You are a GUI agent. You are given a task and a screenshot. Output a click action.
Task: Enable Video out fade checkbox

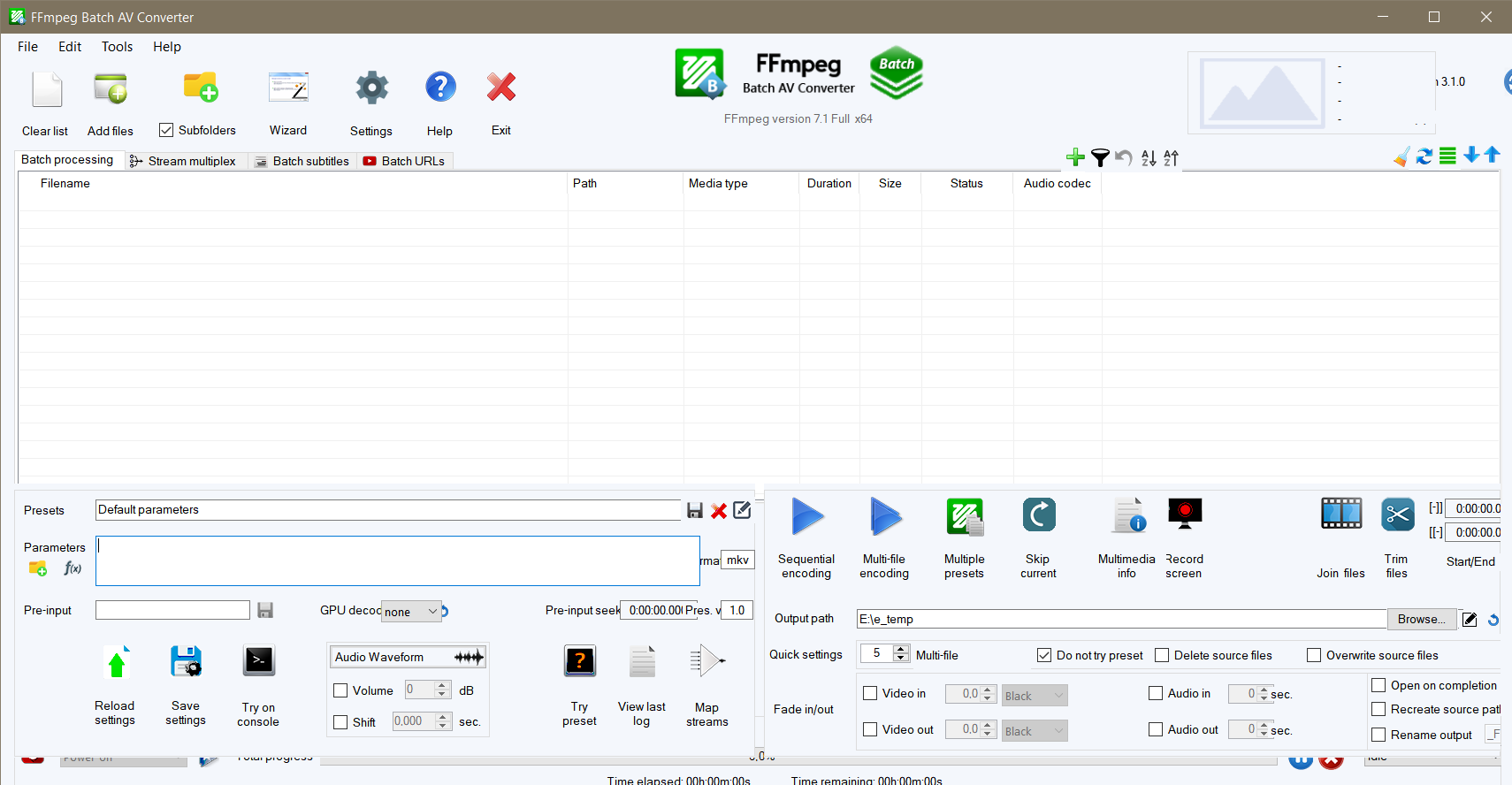click(x=870, y=729)
